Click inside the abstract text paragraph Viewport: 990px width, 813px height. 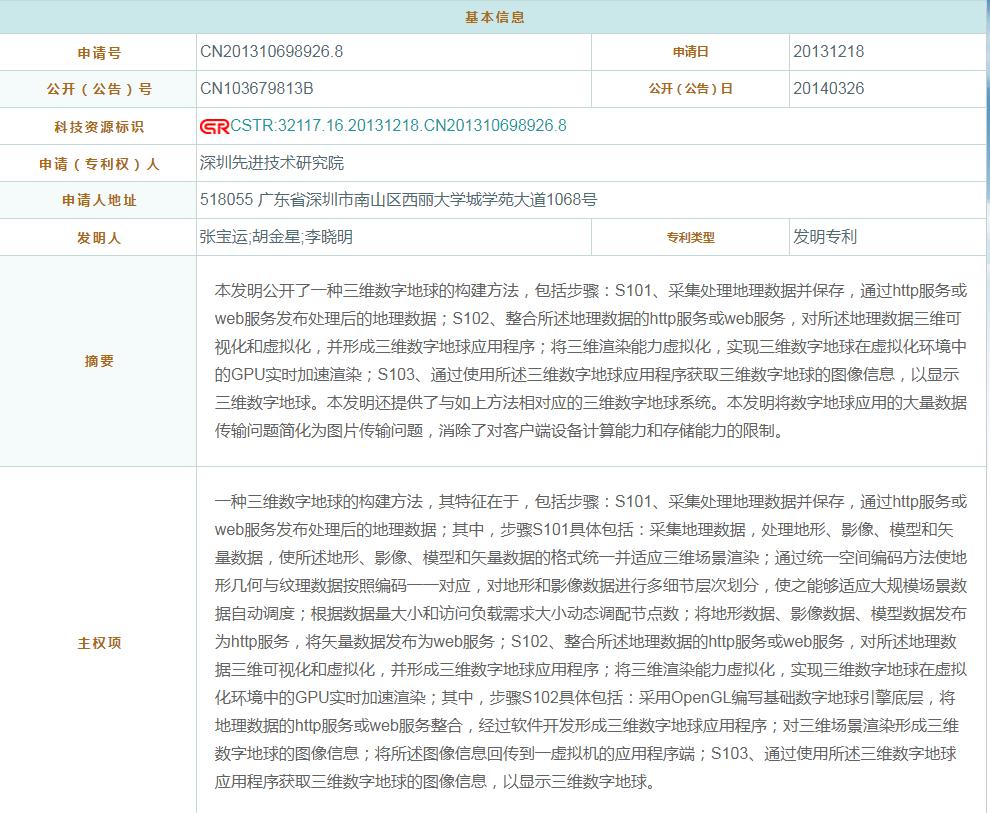(x=590, y=361)
